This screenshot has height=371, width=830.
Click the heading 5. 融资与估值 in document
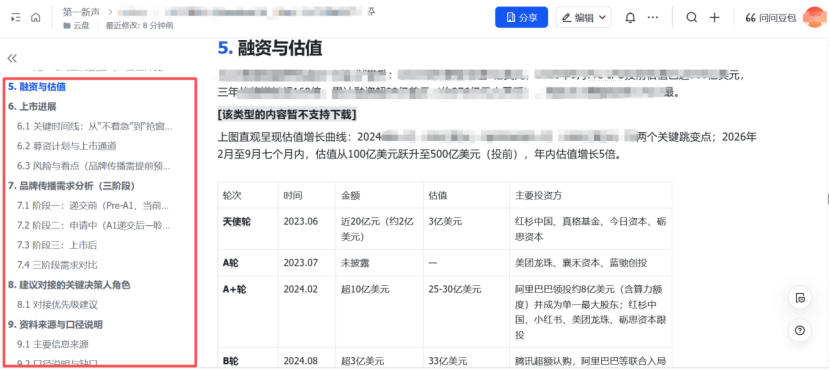[x=270, y=48]
